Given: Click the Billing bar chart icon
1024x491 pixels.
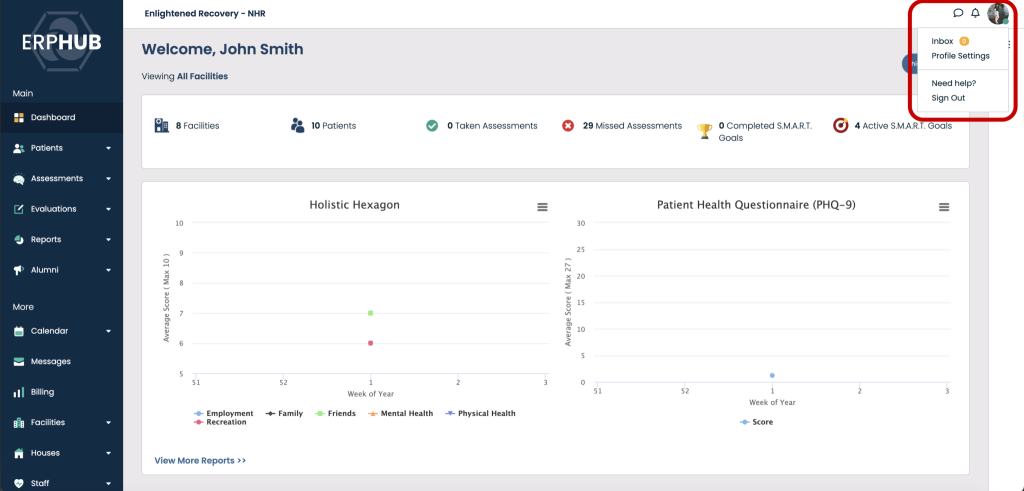Looking at the screenshot, I should click(x=19, y=392).
